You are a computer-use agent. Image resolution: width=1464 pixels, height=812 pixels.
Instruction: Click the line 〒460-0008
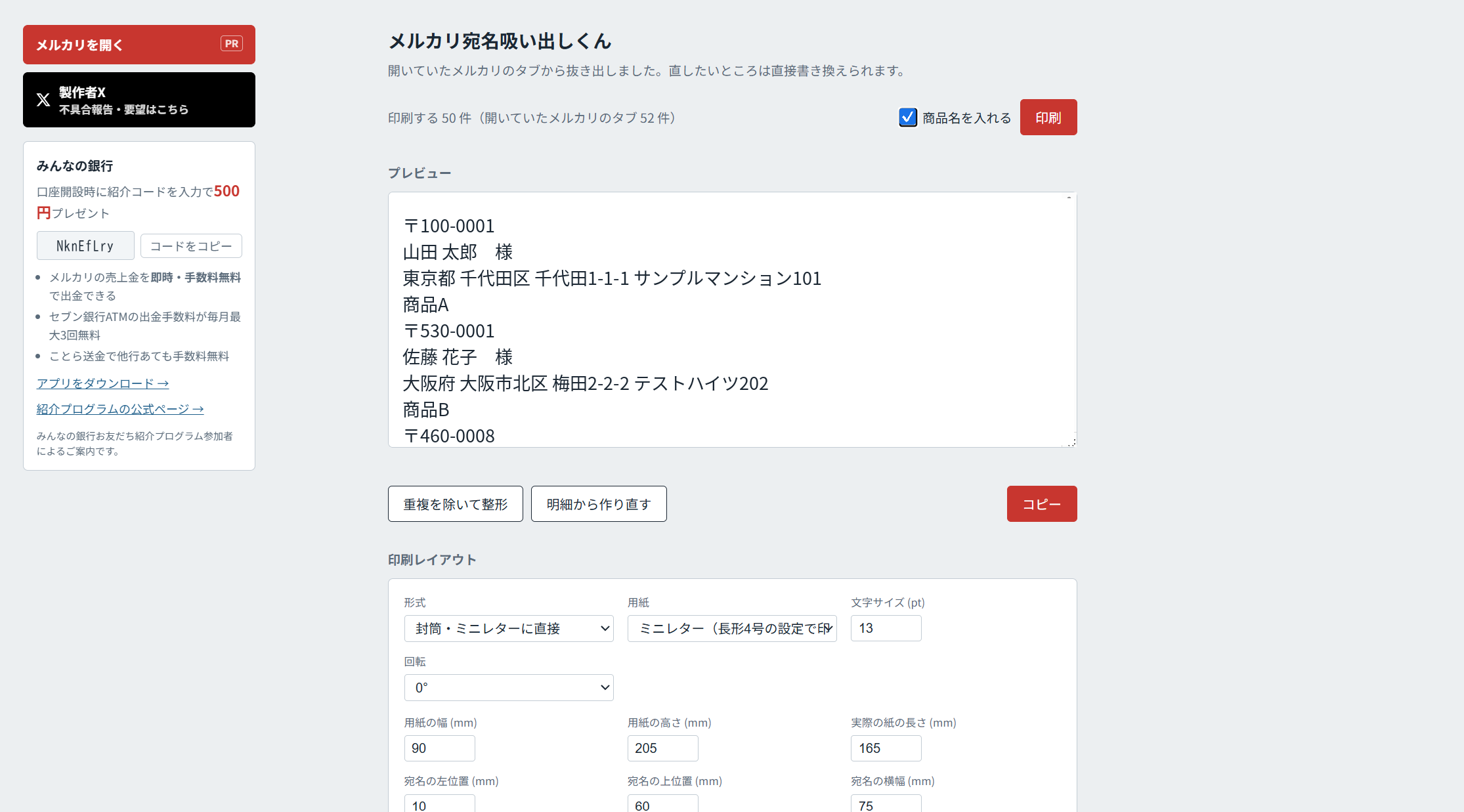click(x=449, y=436)
